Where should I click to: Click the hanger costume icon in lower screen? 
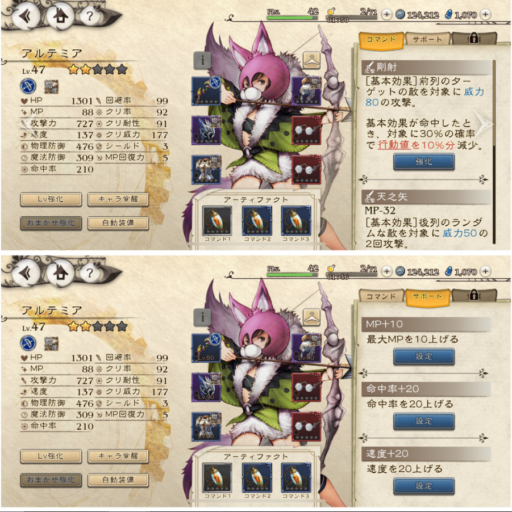pos(312,317)
